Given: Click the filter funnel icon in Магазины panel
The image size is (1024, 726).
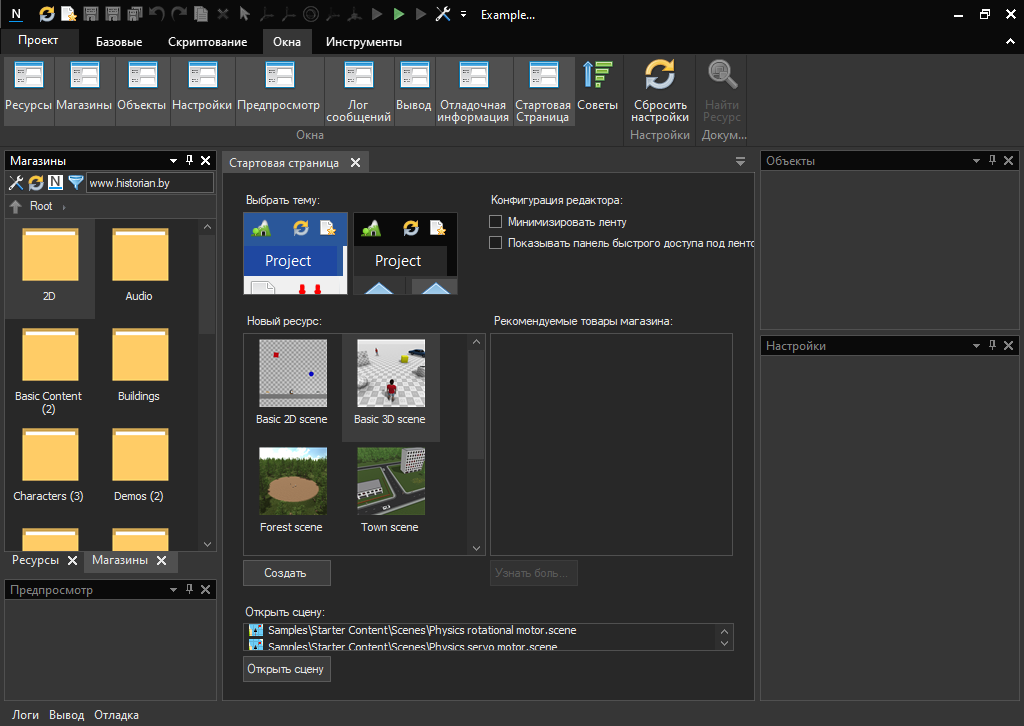Looking at the screenshot, I should click(x=75, y=183).
